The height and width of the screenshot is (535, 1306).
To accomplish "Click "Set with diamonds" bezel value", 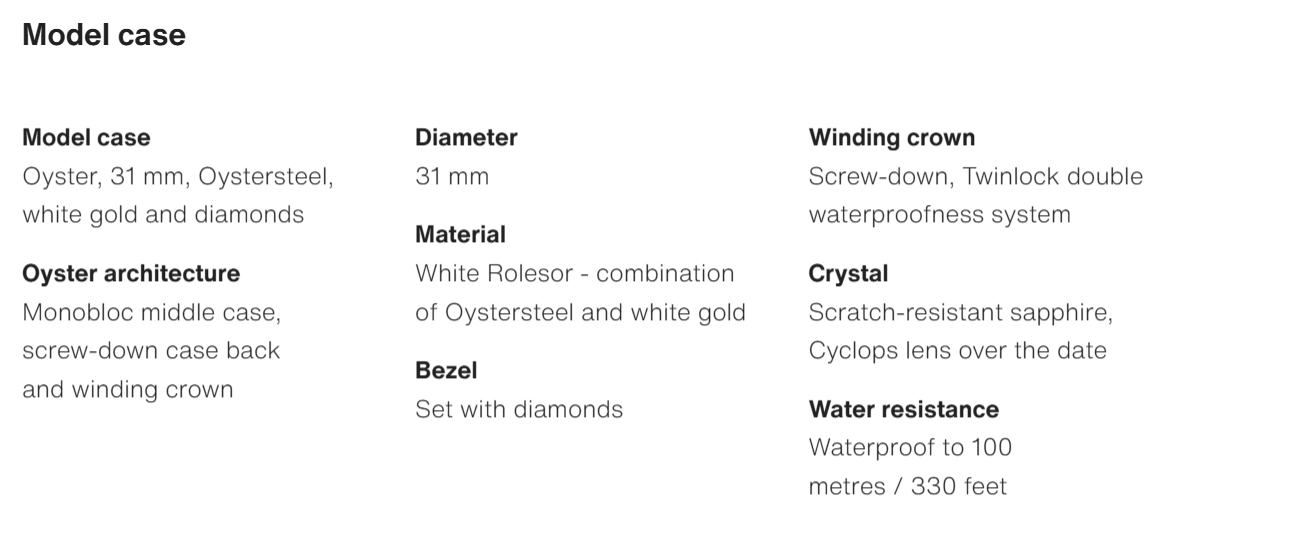I will 519,409.
